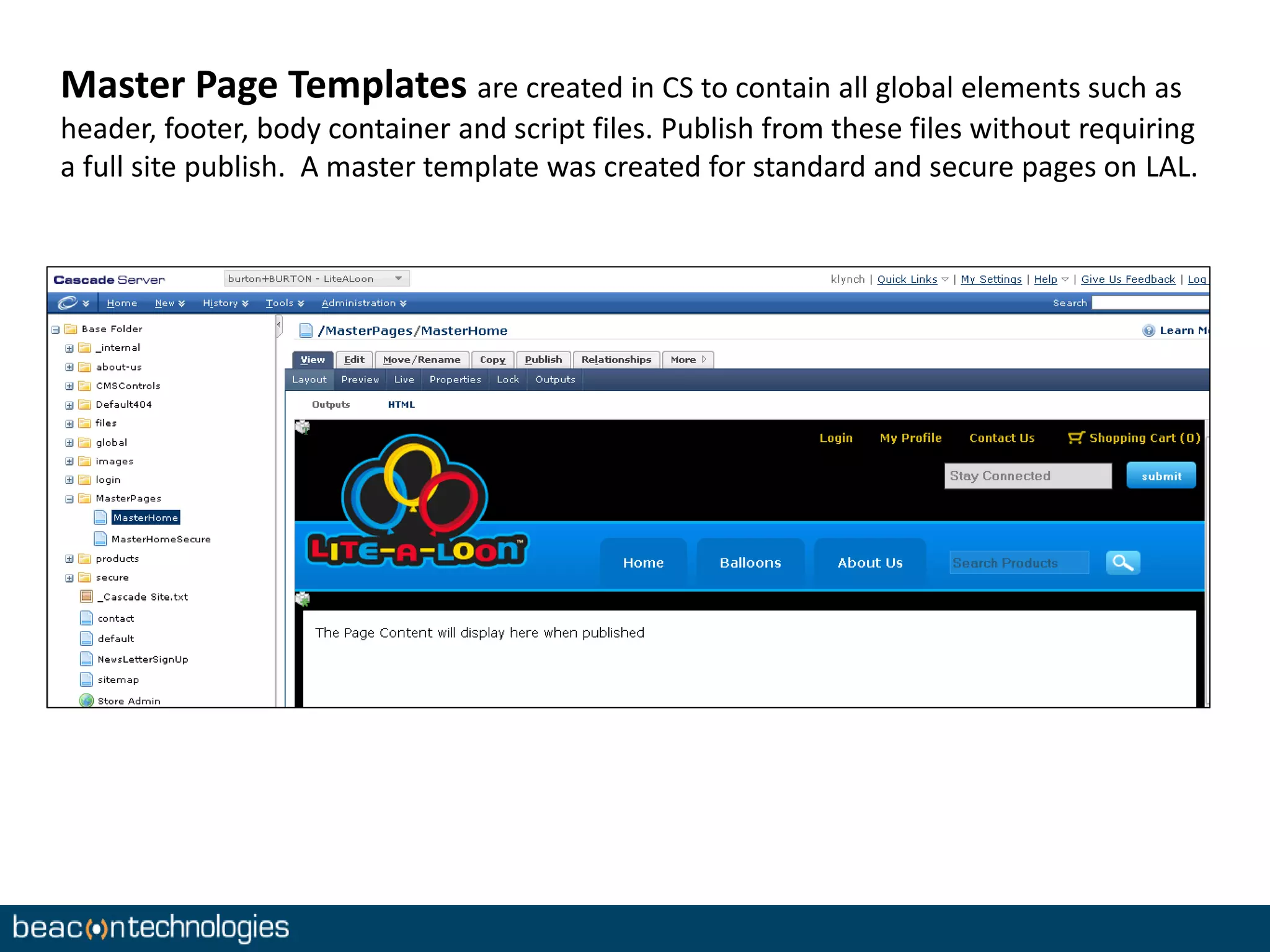Open the Tools menu
Screen dimensions: 1270x952
coord(285,303)
